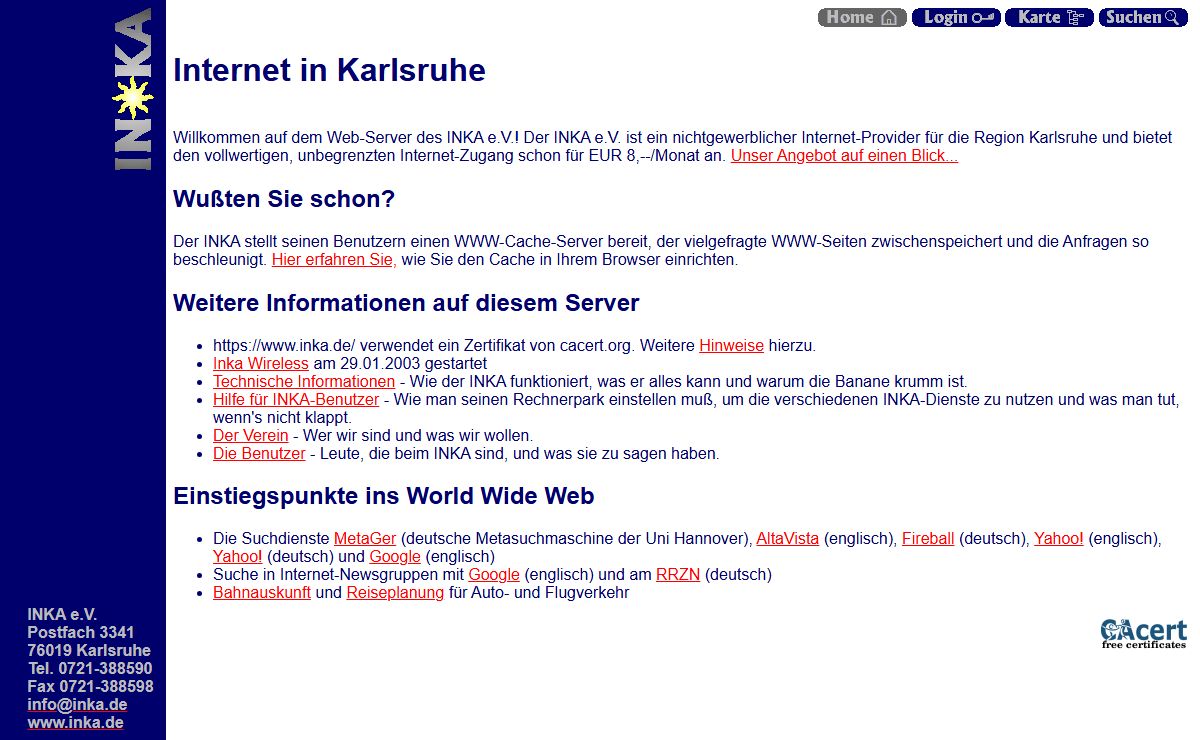
Task: Open the Karte sitemap button
Action: click(1049, 17)
